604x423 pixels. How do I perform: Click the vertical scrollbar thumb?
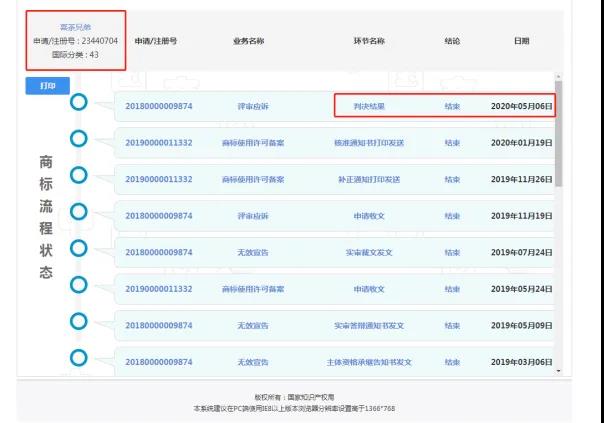(559, 134)
